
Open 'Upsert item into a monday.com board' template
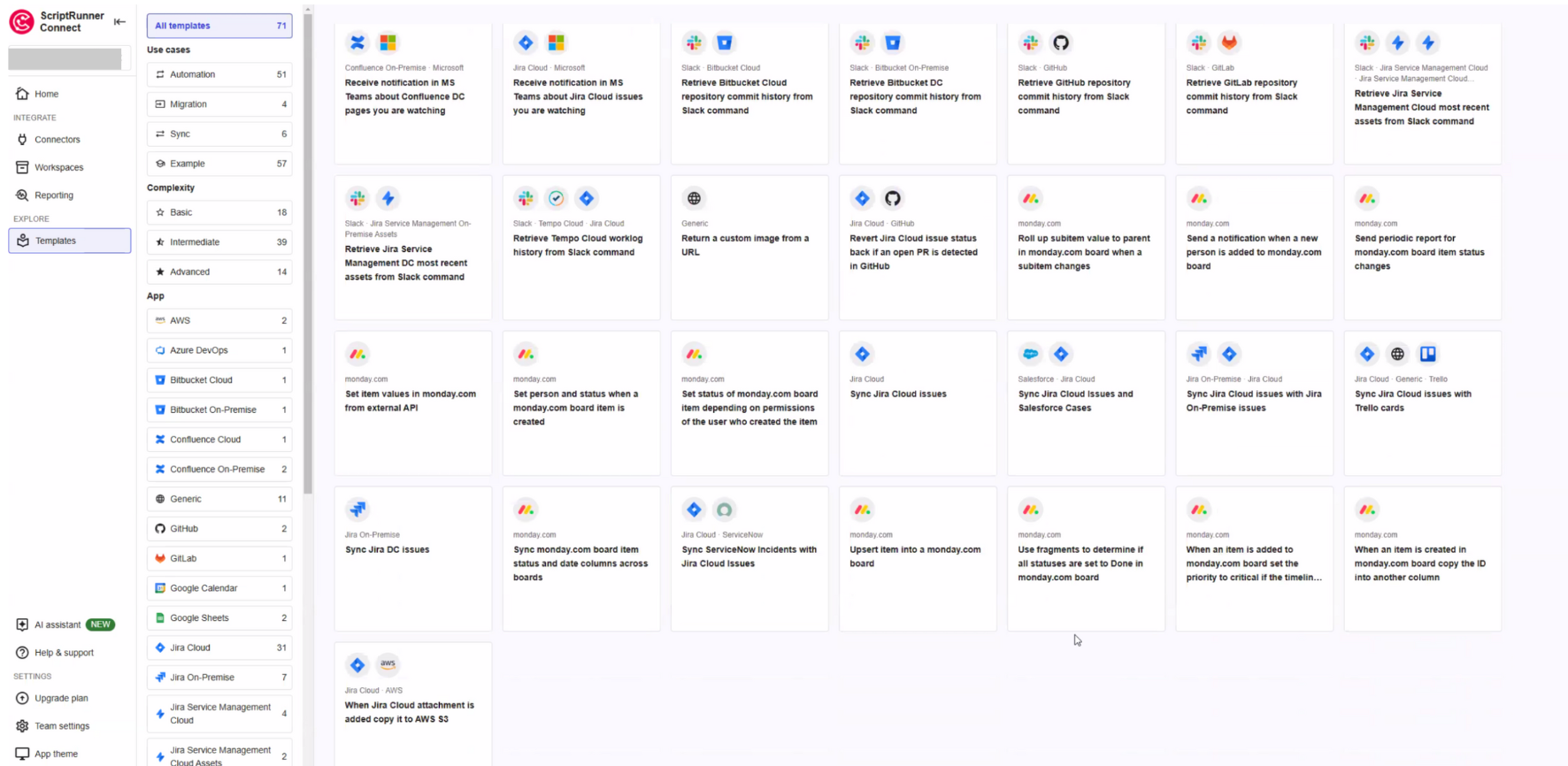(918, 559)
